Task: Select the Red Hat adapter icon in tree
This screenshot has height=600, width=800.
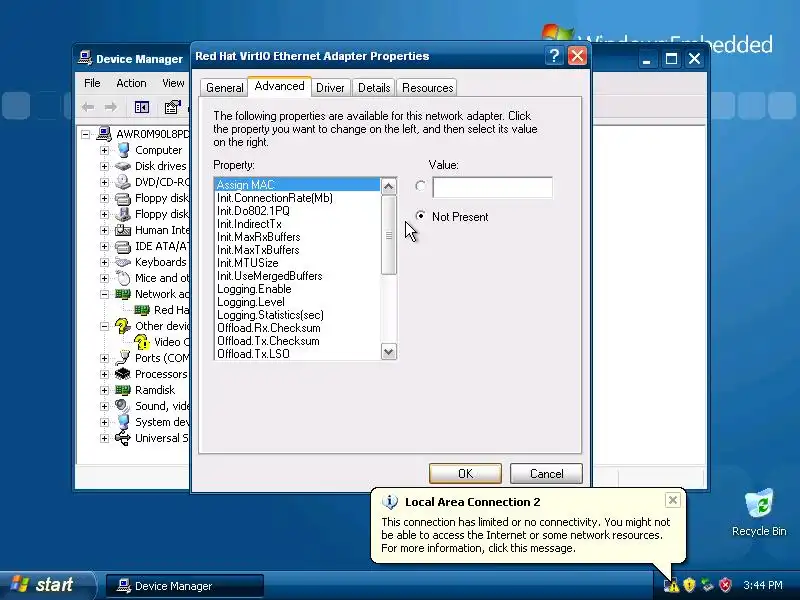Action: tap(142, 310)
